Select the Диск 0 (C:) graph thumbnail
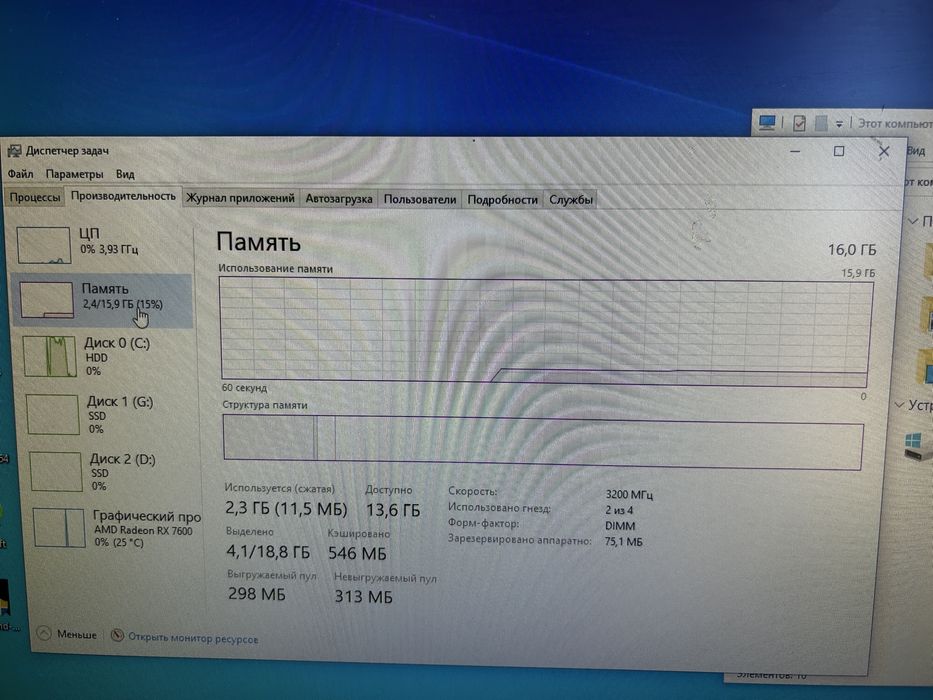The width and height of the screenshot is (933, 700). (x=50, y=356)
